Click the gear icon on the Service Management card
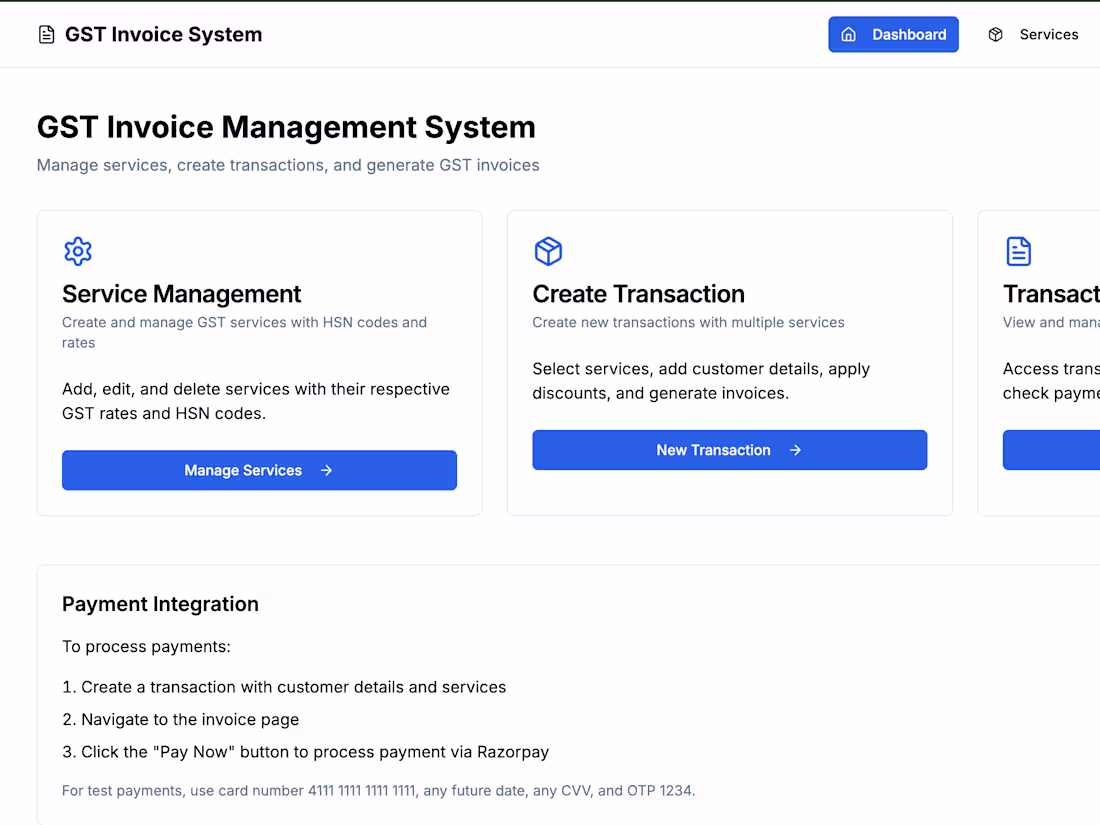 (78, 251)
